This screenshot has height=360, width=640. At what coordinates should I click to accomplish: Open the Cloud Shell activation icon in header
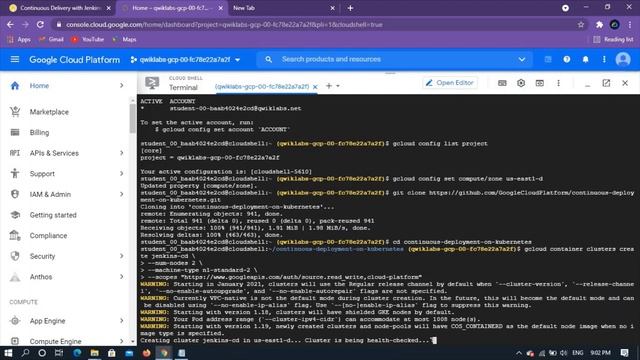coord(548,60)
